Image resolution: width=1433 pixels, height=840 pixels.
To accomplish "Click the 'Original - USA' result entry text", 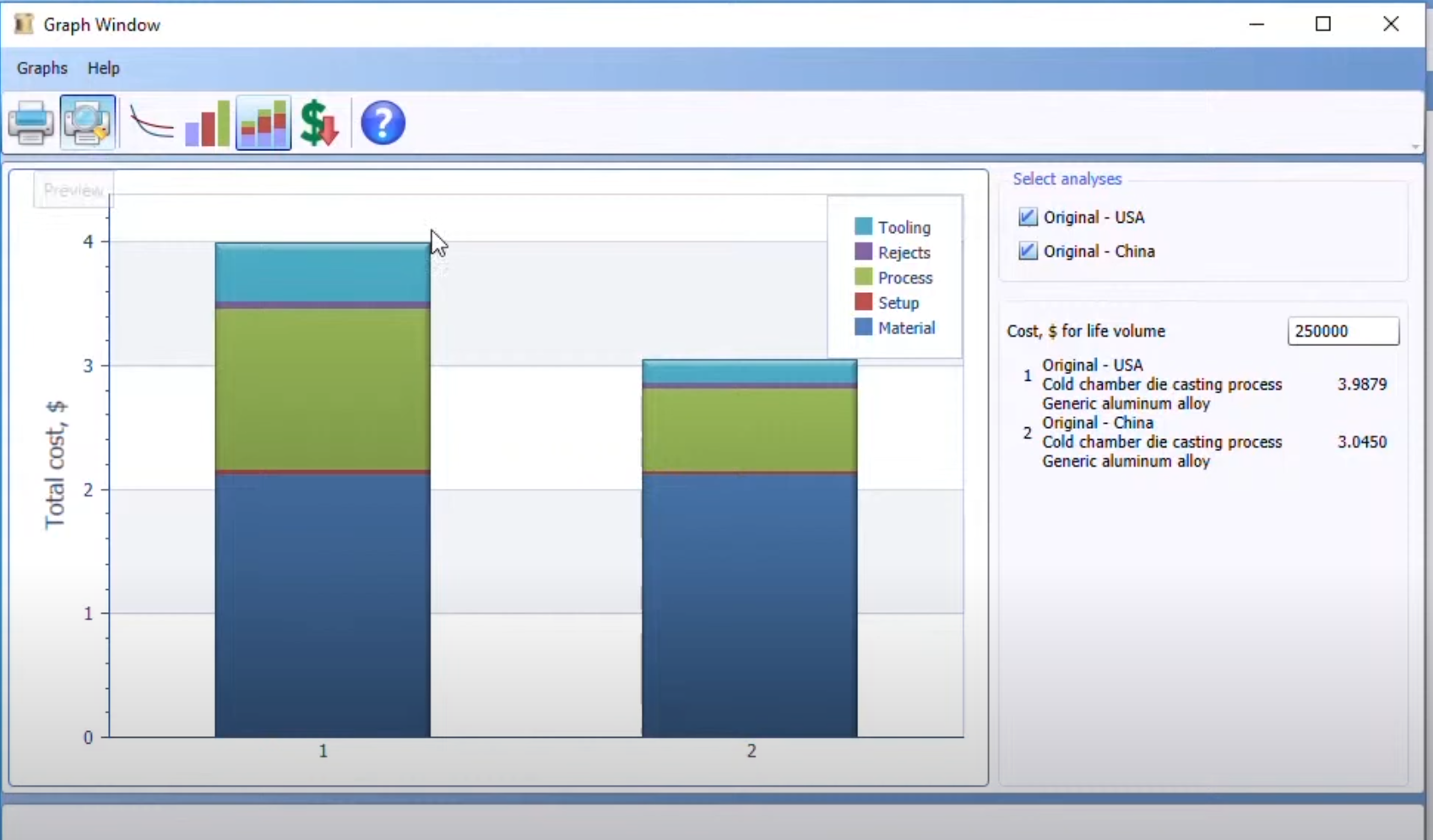I will click(x=1093, y=365).
